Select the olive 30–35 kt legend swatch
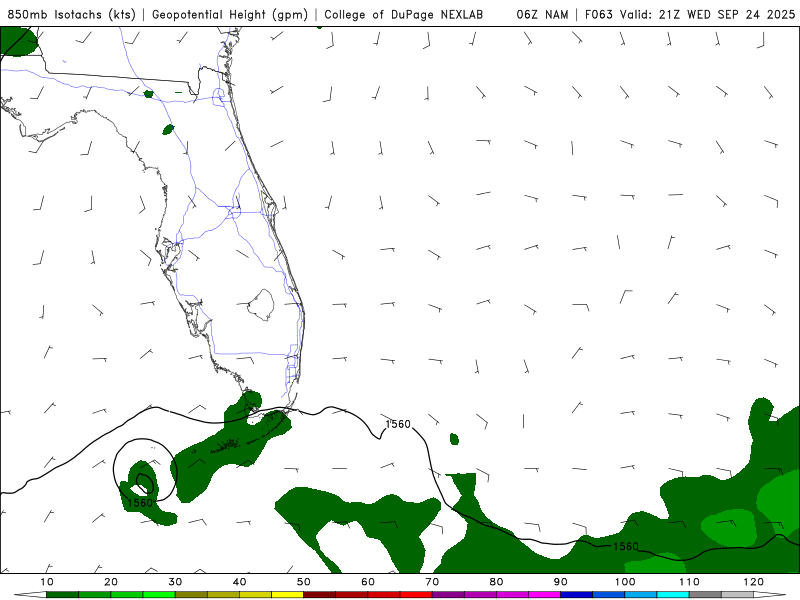800x600 pixels. (191, 595)
